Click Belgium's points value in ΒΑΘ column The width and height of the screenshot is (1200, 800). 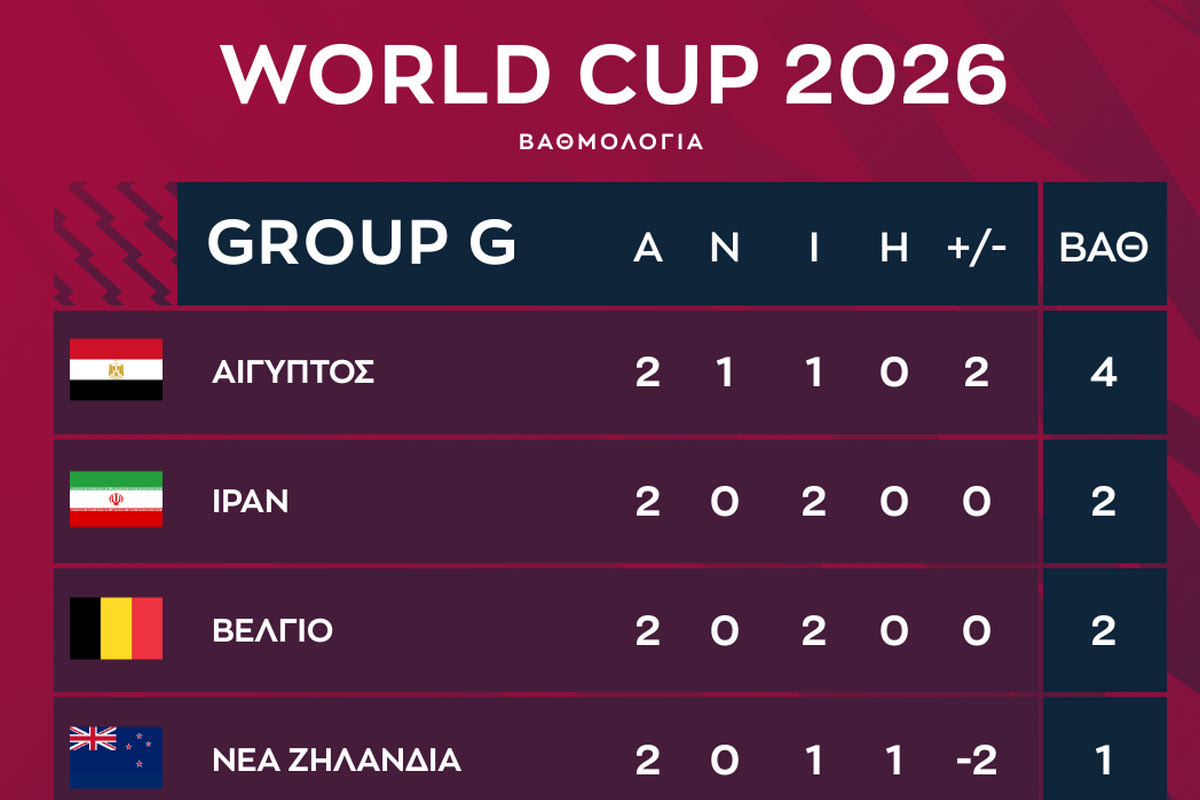1104,631
